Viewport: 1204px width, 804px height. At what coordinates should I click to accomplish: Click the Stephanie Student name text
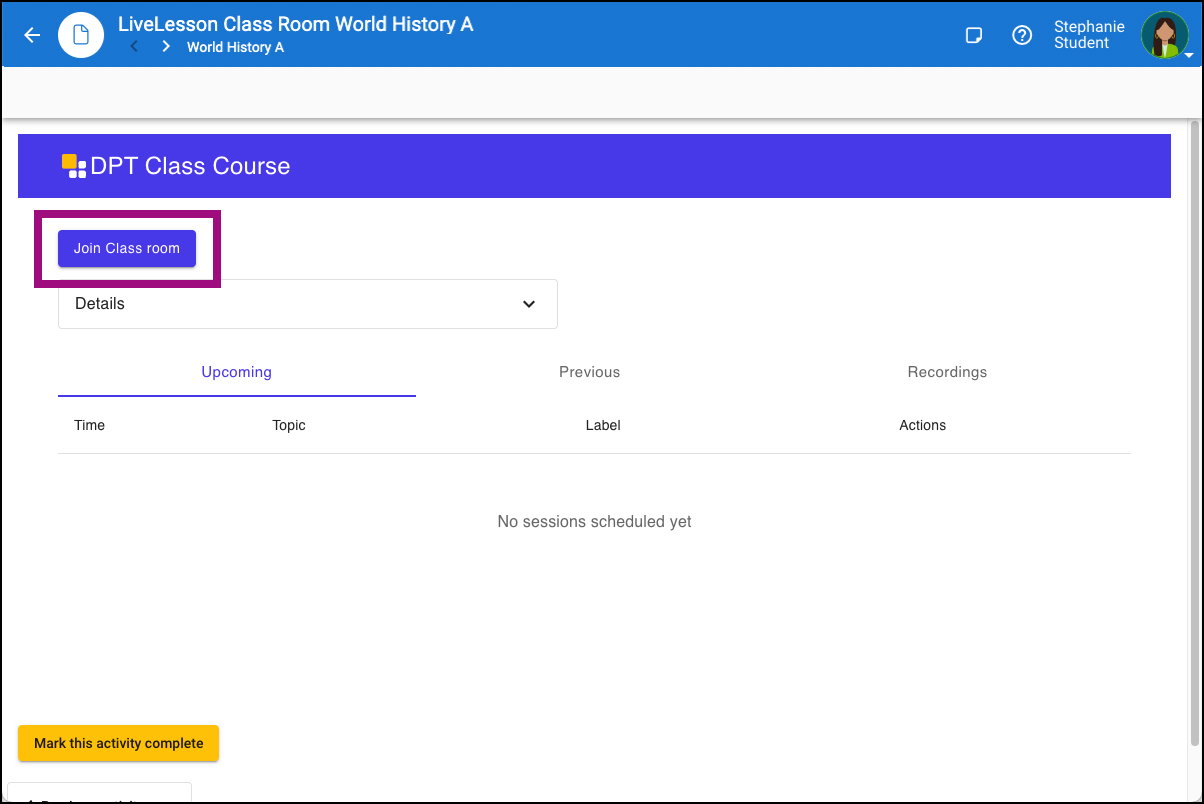[1088, 35]
